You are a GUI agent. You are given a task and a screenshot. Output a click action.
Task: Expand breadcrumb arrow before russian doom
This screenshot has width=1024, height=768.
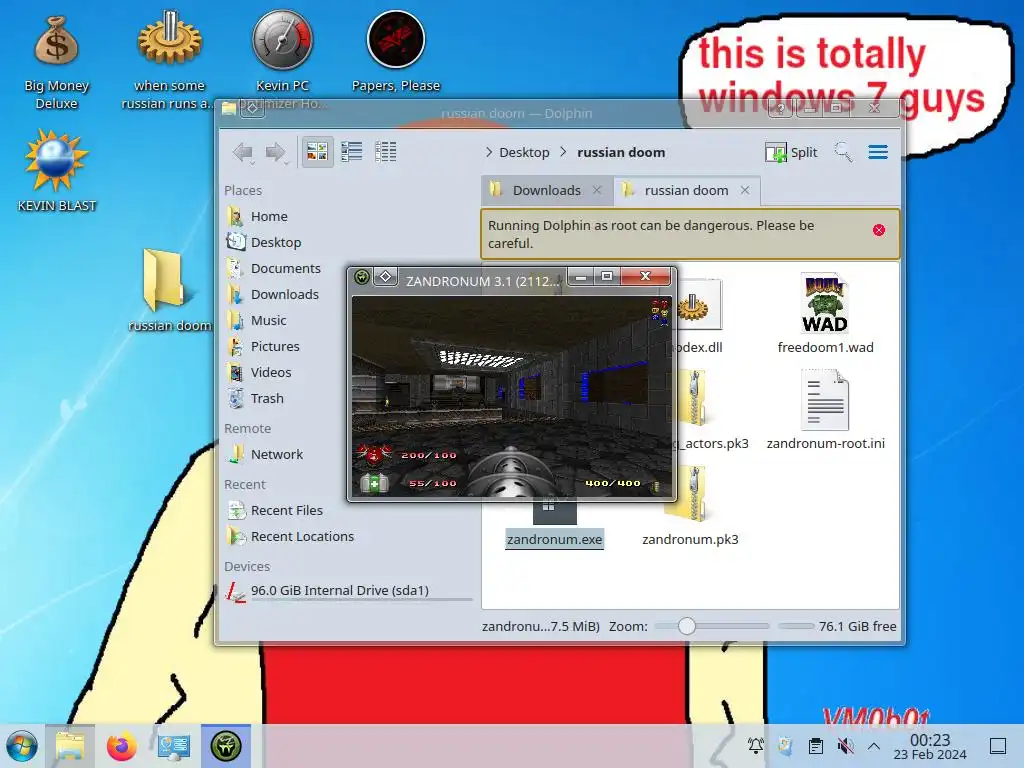click(x=564, y=152)
